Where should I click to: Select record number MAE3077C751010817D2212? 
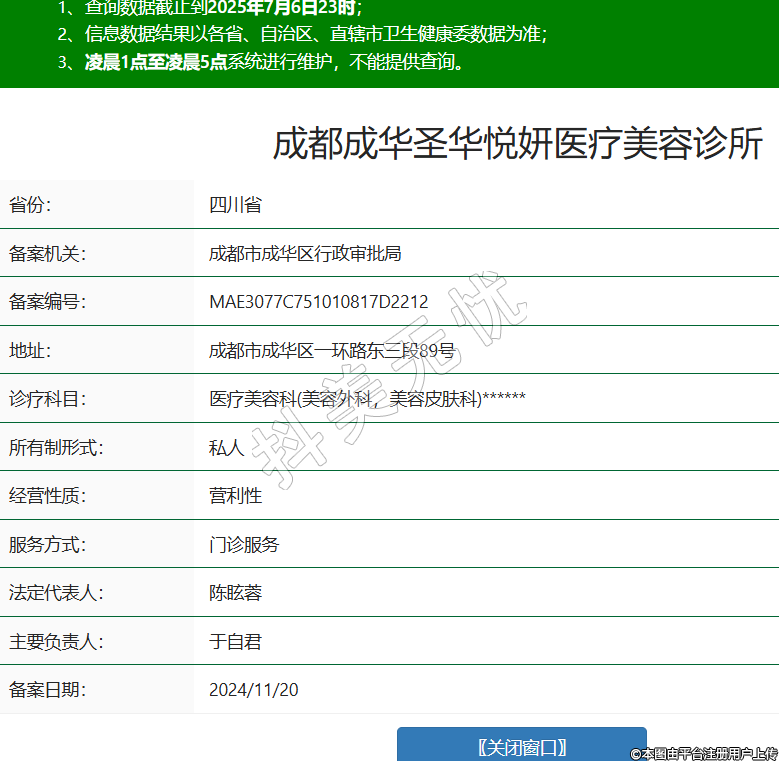318,302
